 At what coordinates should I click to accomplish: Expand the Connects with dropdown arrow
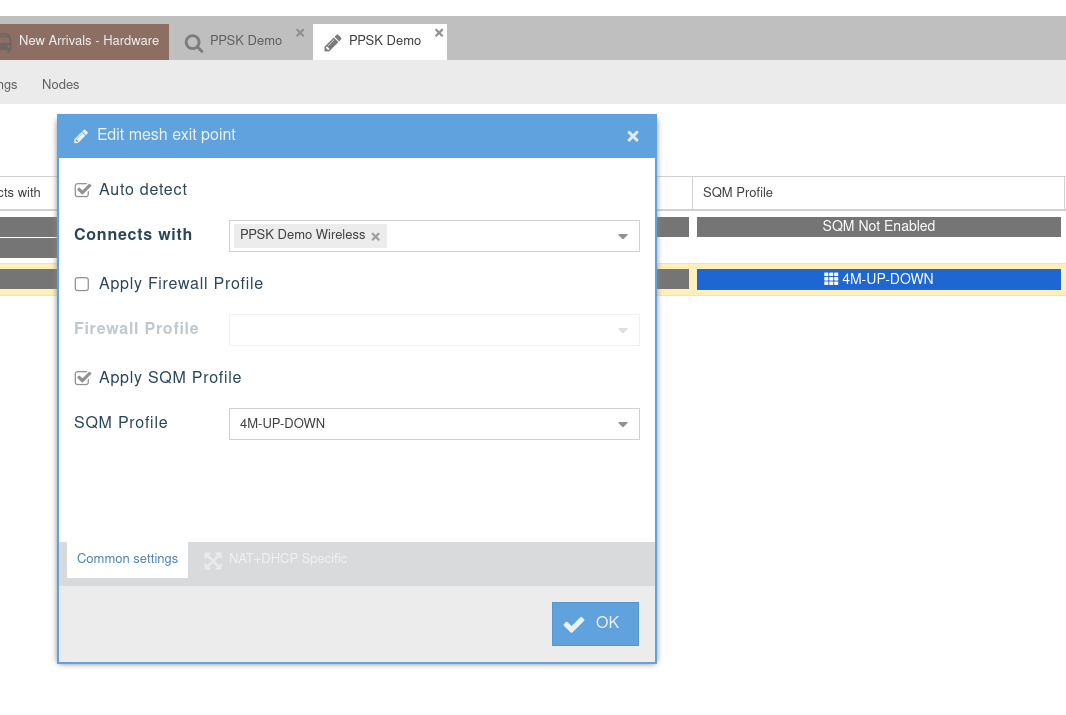coord(622,236)
